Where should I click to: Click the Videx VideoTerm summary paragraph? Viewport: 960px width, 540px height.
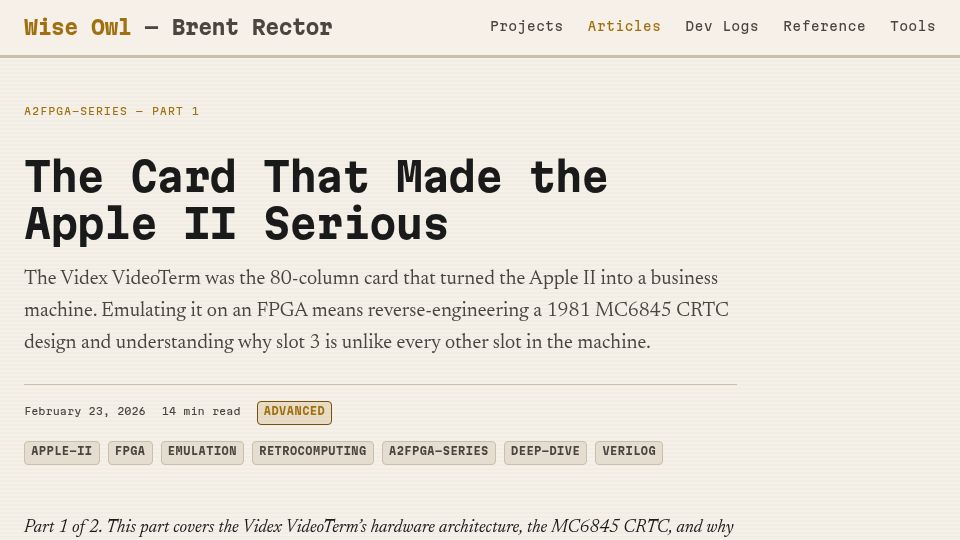(377, 310)
